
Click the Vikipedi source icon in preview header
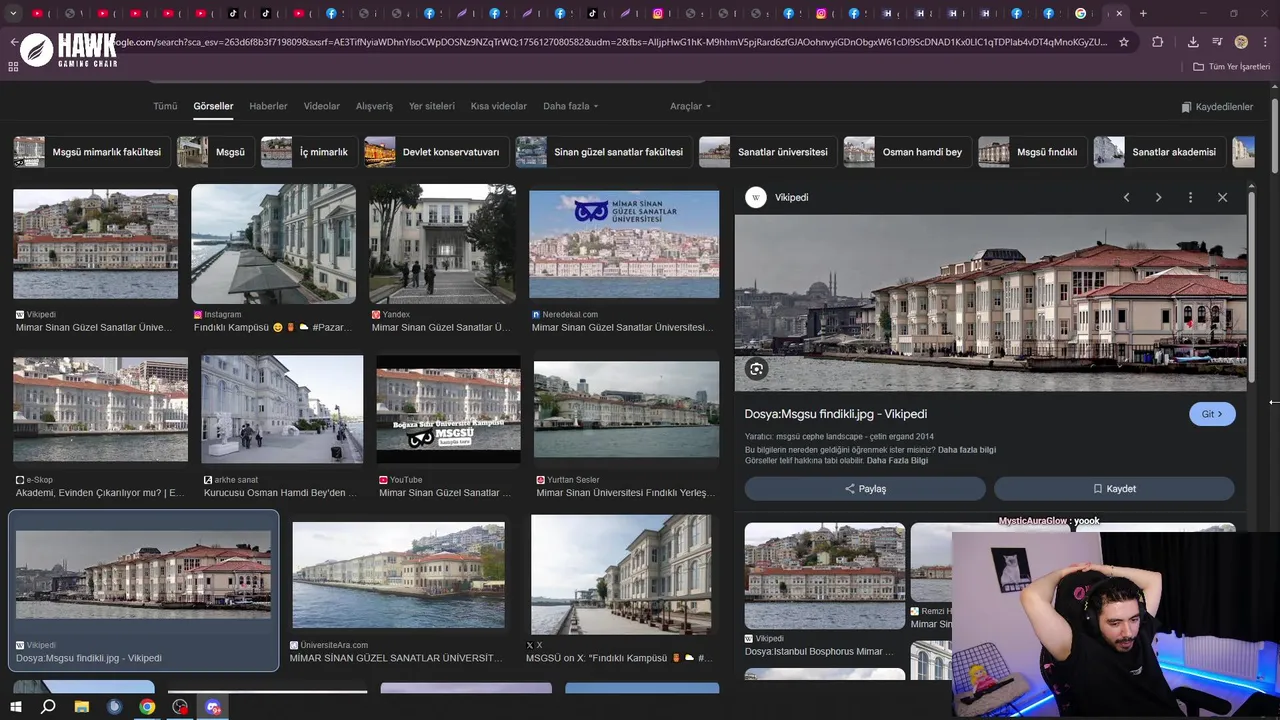click(756, 198)
